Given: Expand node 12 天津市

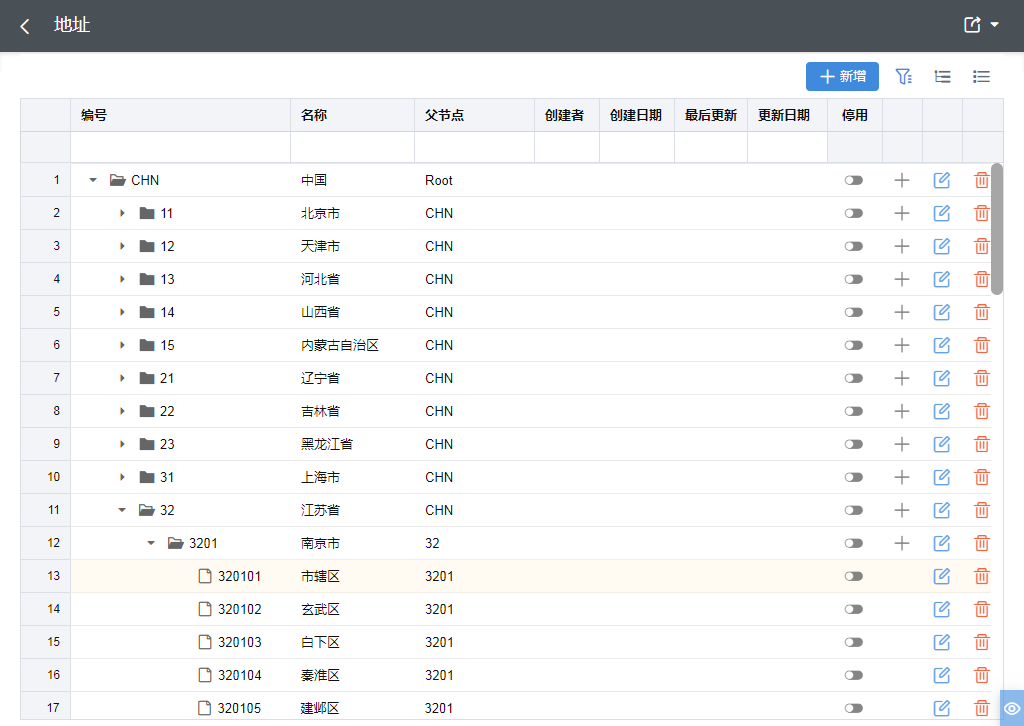Looking at the screenshot, I should click(122, 246).
